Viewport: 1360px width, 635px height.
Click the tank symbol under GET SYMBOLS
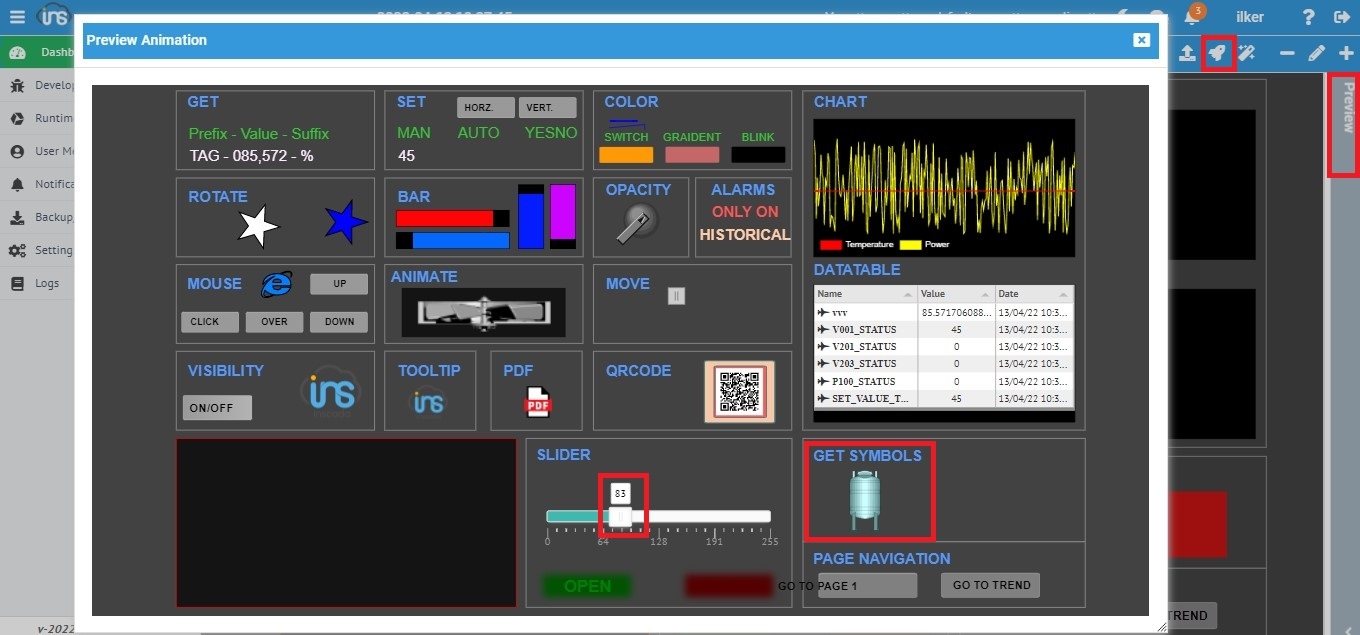tap(863, 499)
